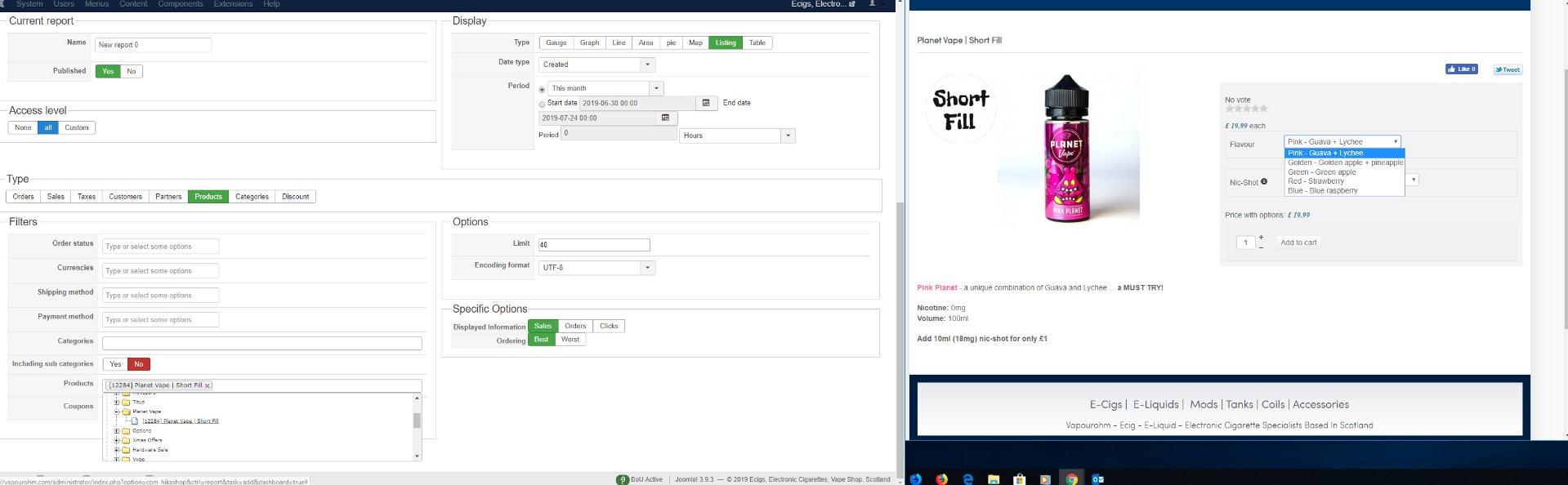Increase quantity with the plus icon
This screenshot has width=1568, height=485.
coord(1261,238)
